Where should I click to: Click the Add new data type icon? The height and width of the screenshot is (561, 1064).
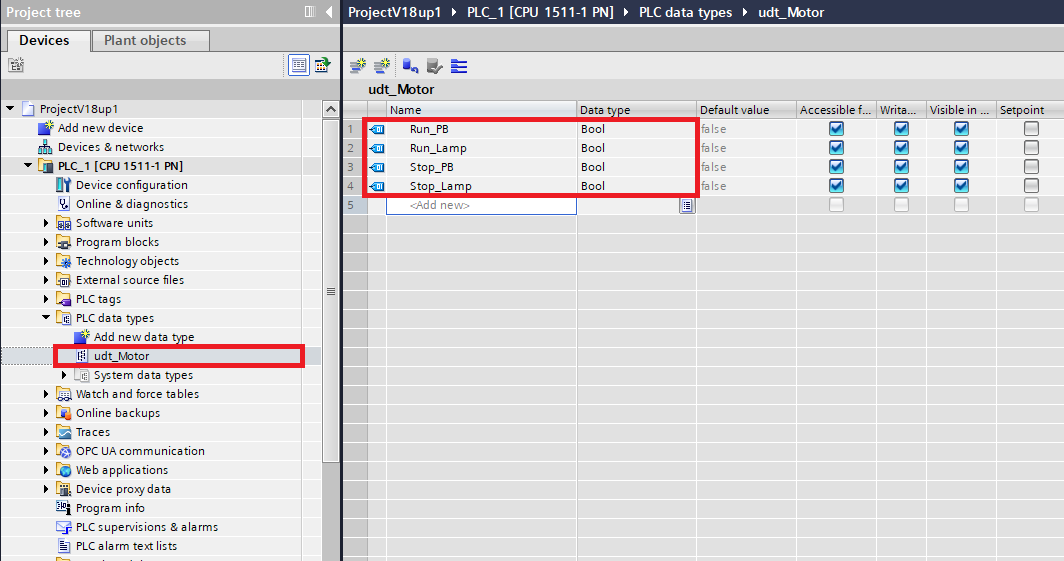(82, 336)
